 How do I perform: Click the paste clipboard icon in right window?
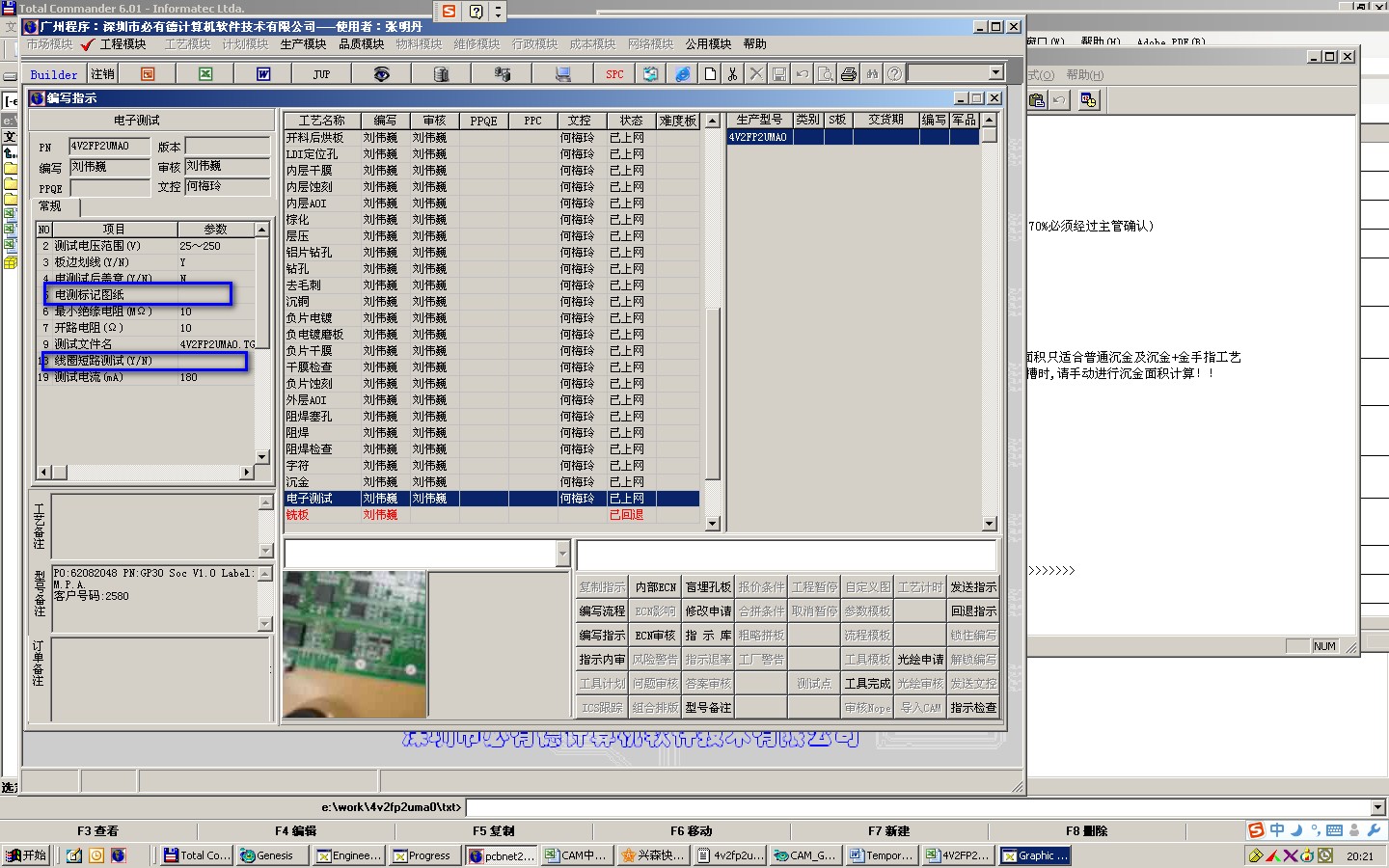pyautogui.click(x=1037, y=100)
